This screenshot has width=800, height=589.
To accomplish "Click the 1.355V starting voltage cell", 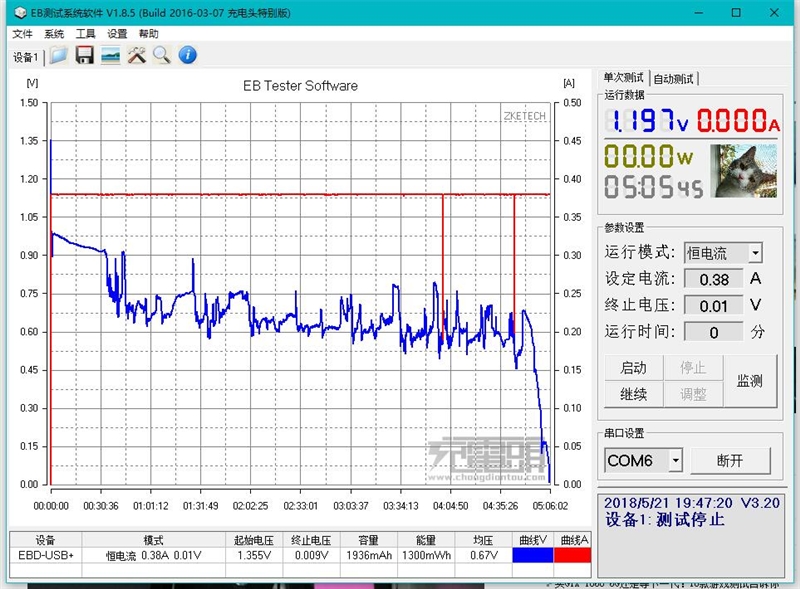I will click(x=254, y=555).
